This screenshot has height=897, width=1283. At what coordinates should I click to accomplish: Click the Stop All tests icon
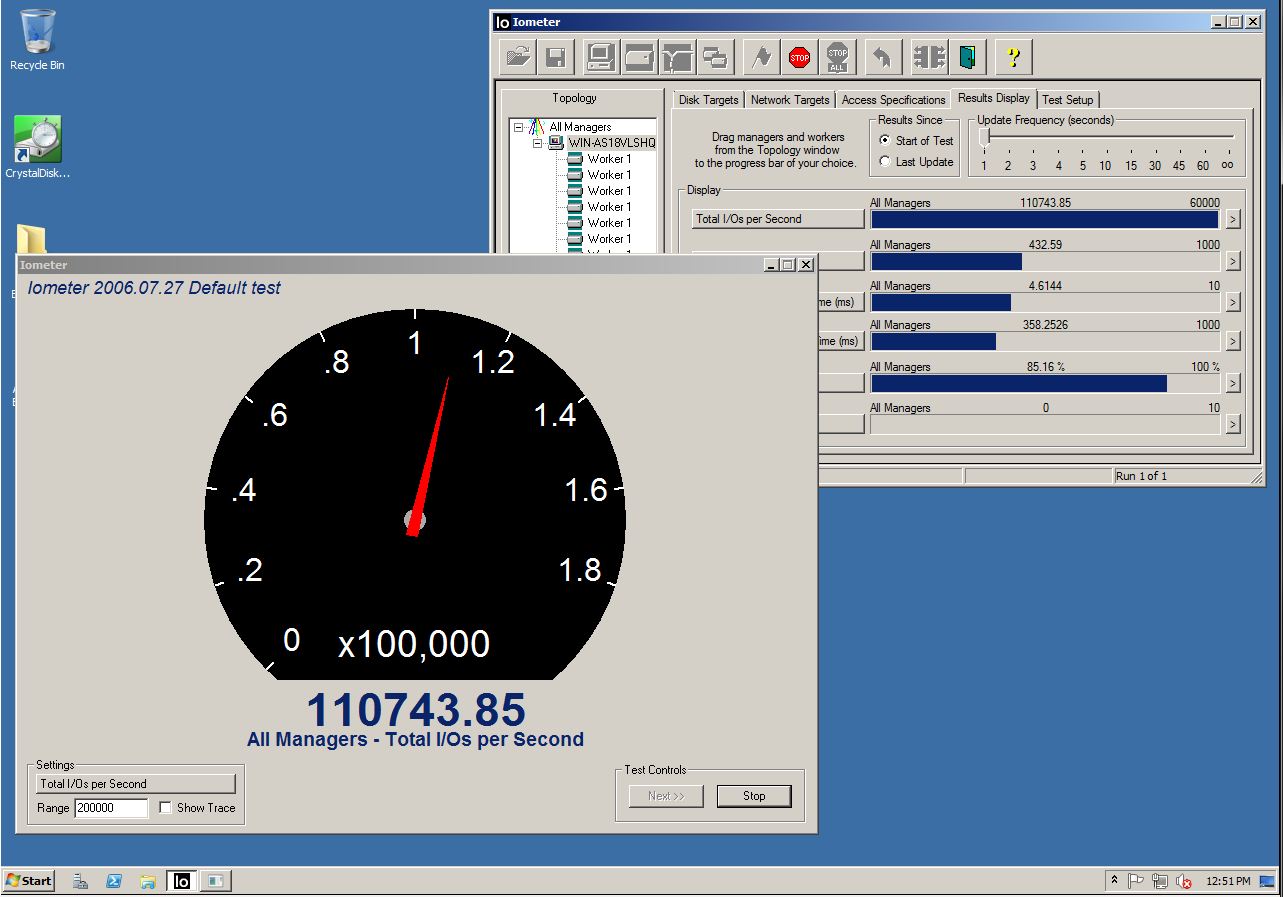pos(838,57)
